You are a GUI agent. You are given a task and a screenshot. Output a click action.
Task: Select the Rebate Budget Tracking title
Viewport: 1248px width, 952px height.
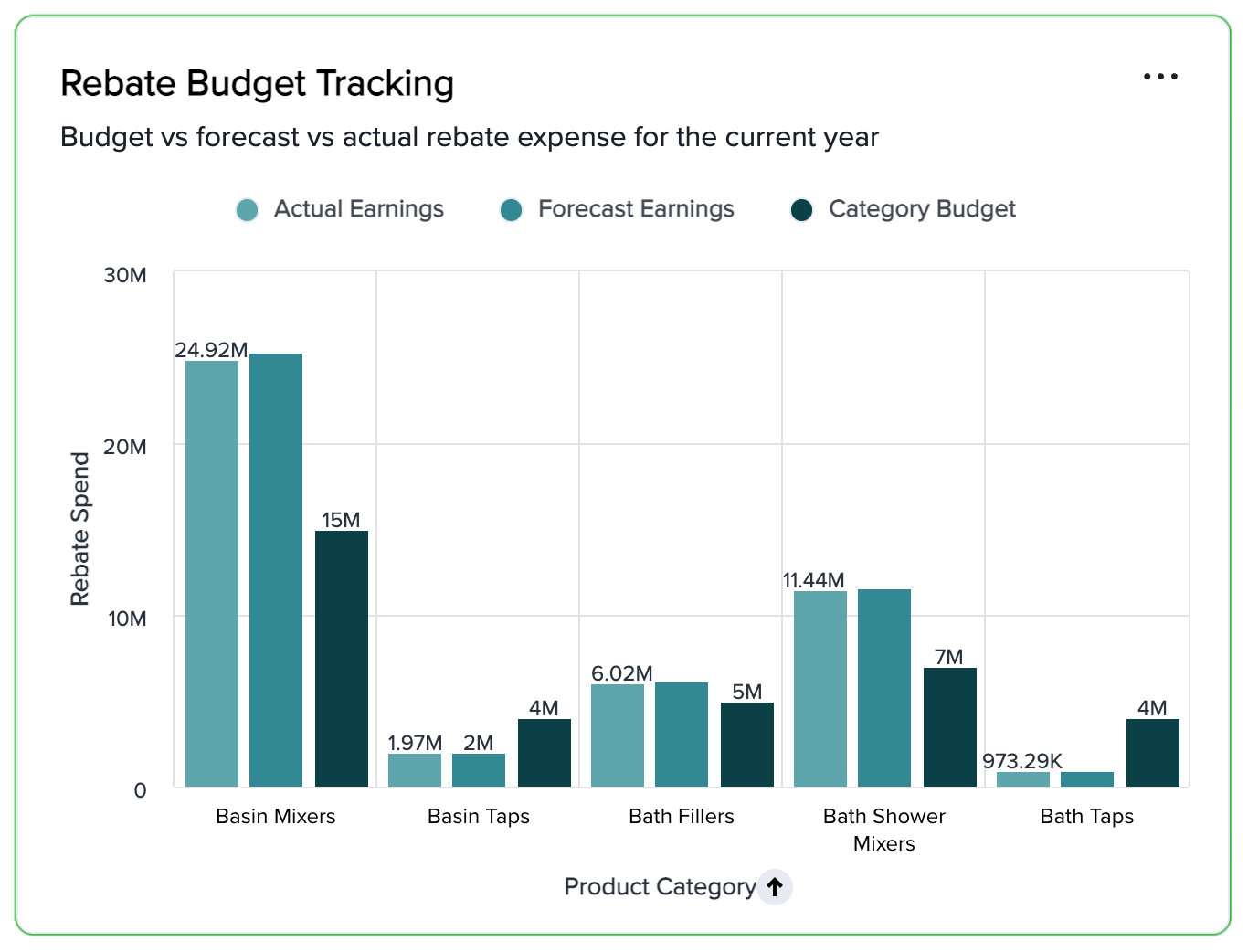(x=257, y=83)
